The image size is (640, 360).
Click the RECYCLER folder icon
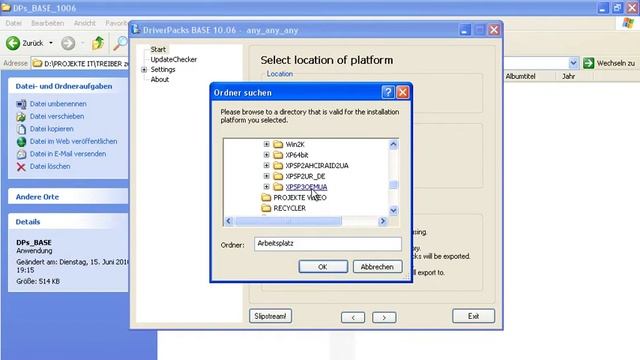(266, 208)
